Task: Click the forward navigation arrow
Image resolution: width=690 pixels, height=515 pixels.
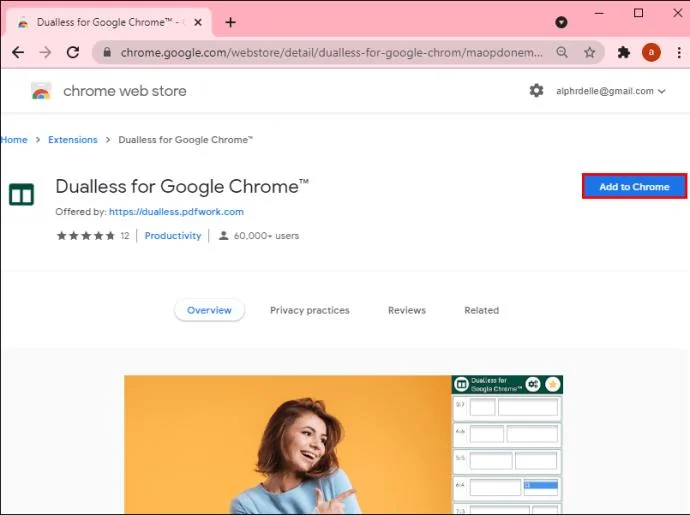Action: coord(45,52)
